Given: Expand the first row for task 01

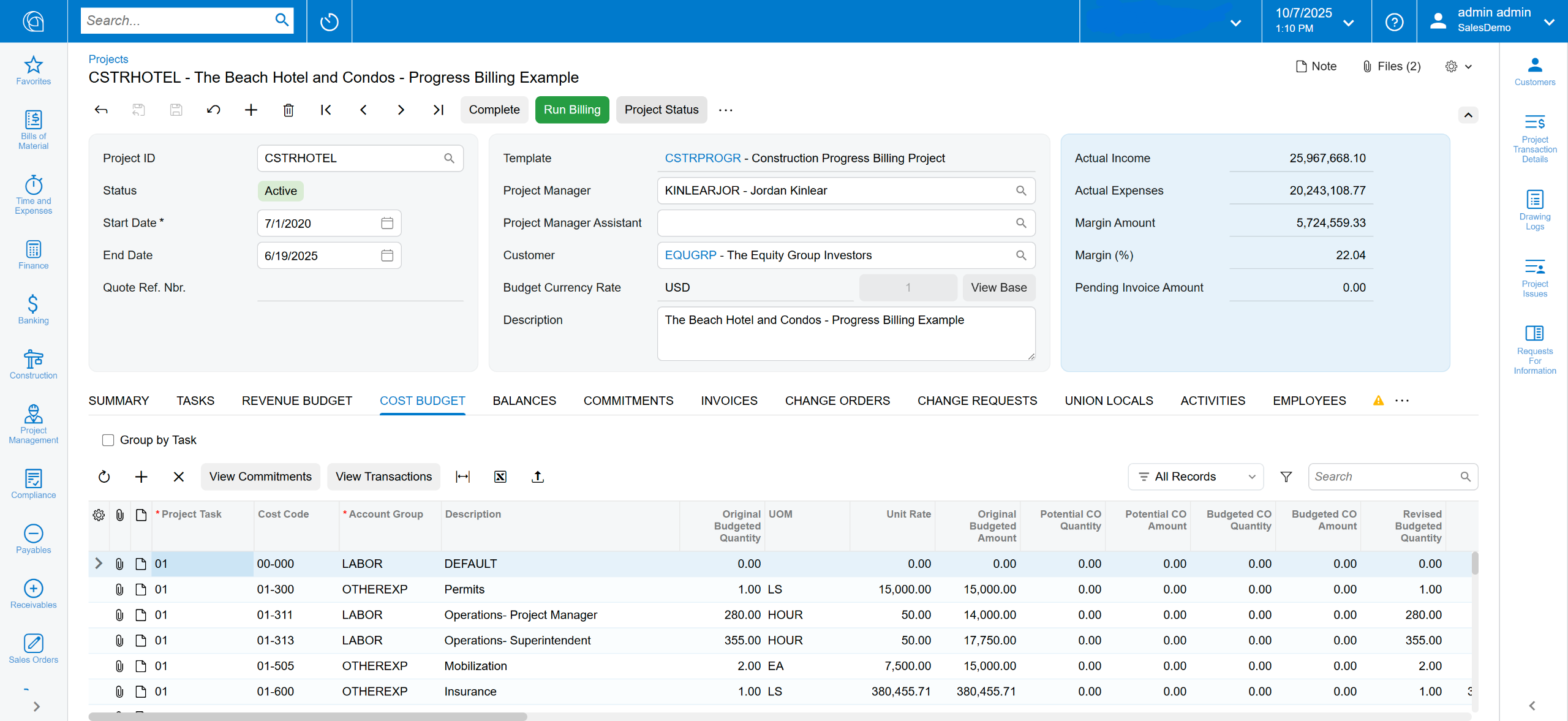Looking at the screenshot, I should (99, 564).
